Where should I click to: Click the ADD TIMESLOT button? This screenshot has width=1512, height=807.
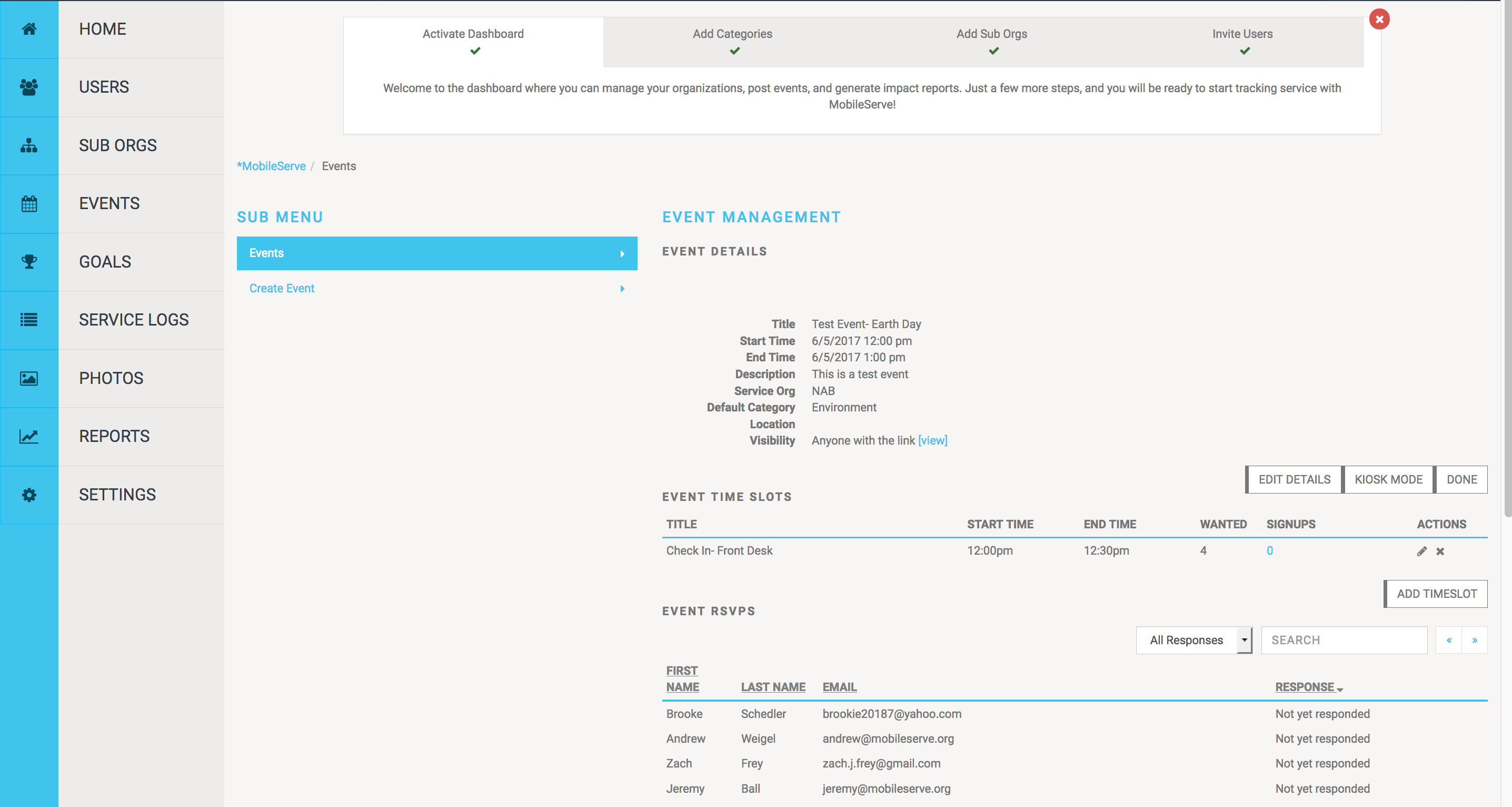[x=1436, y=594]
